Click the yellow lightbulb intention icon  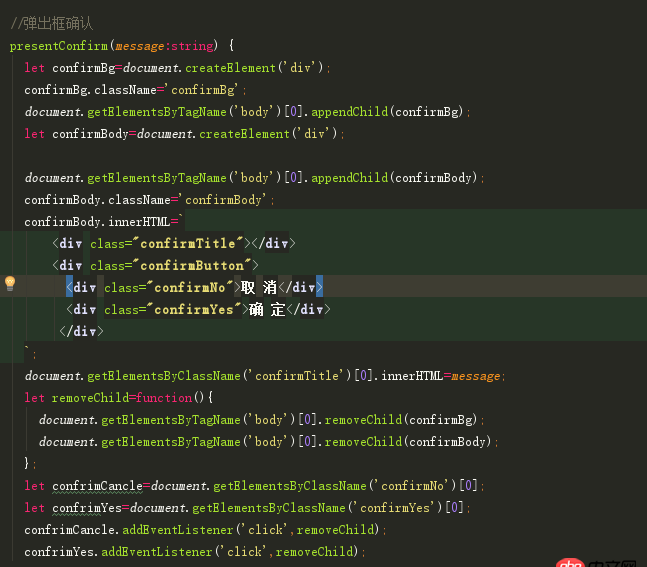tap(10, 284)
